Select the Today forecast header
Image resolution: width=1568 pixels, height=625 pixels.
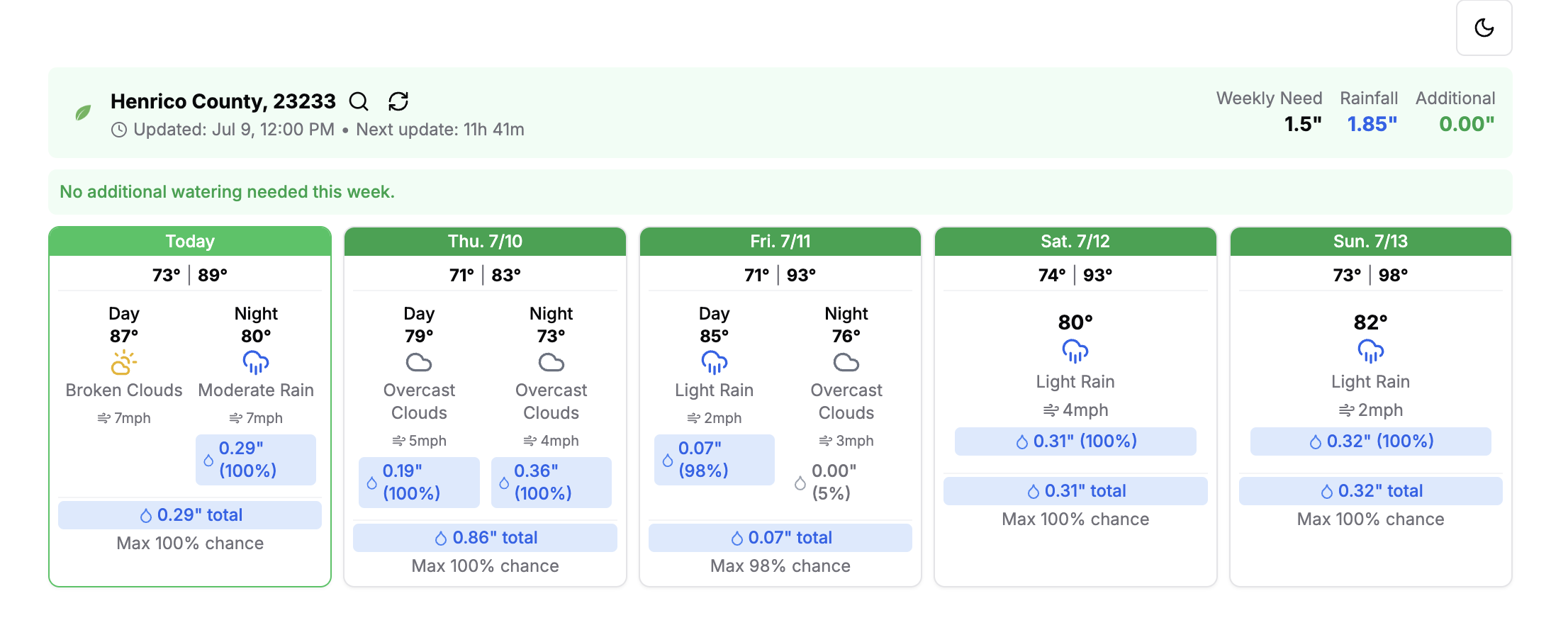click(190, 242)
